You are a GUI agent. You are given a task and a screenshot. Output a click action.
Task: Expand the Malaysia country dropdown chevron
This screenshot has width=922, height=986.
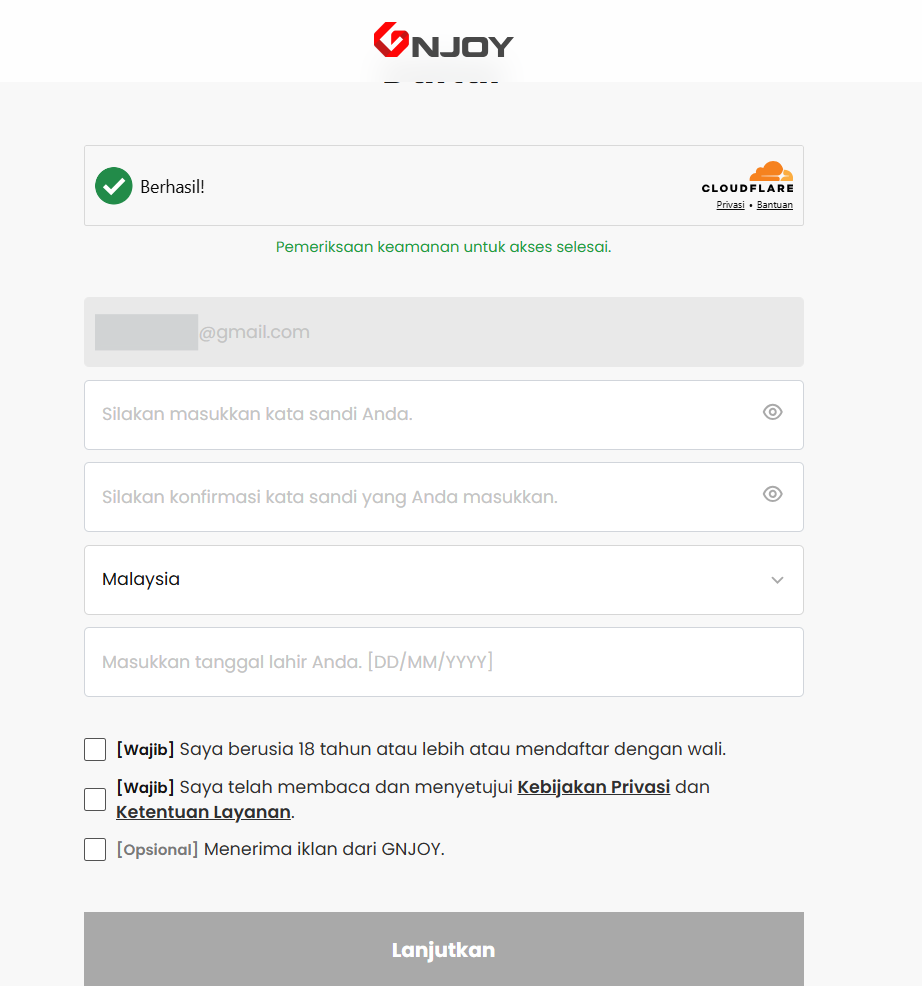click(x=777, y=580)
